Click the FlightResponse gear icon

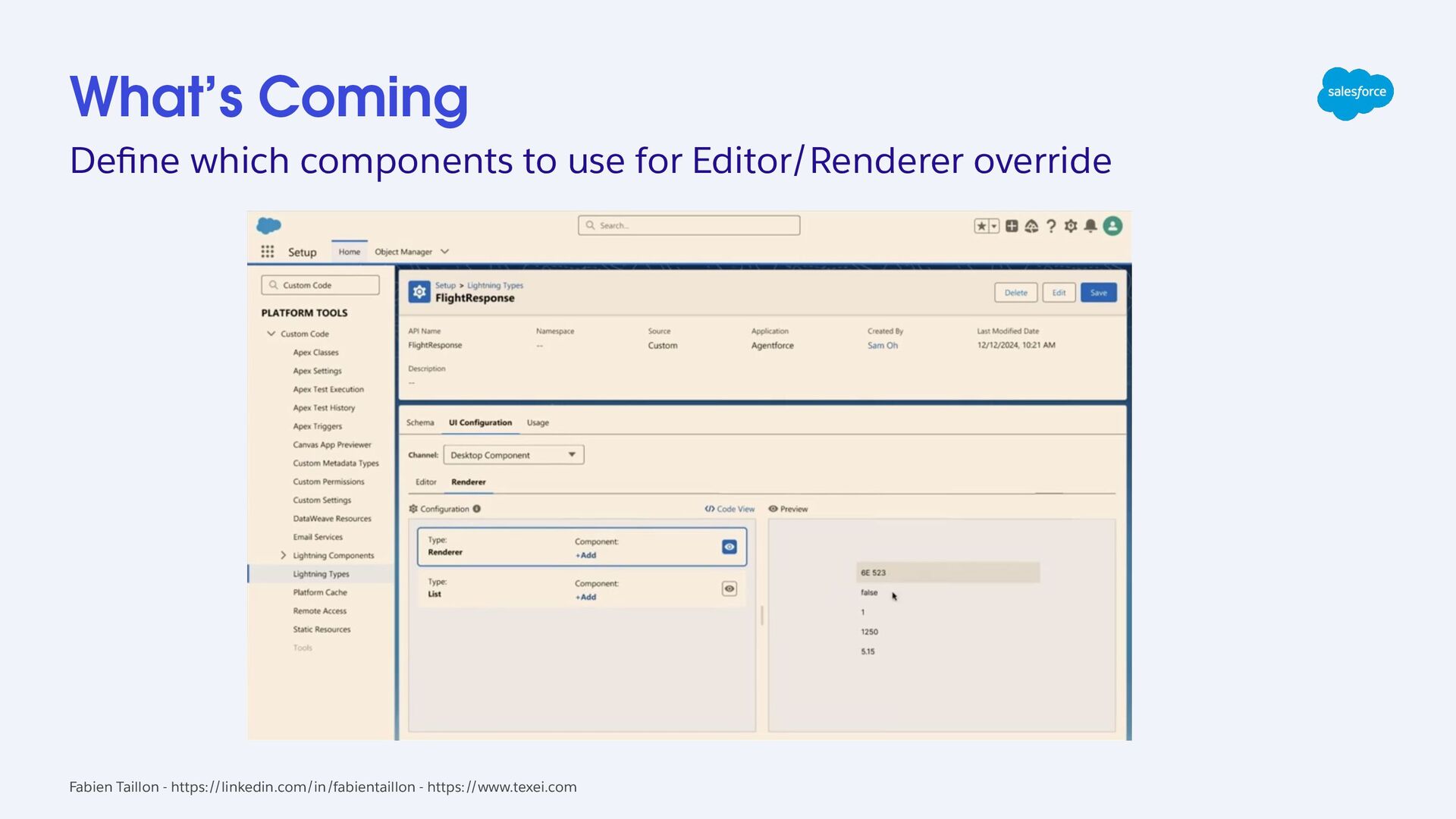419,292
